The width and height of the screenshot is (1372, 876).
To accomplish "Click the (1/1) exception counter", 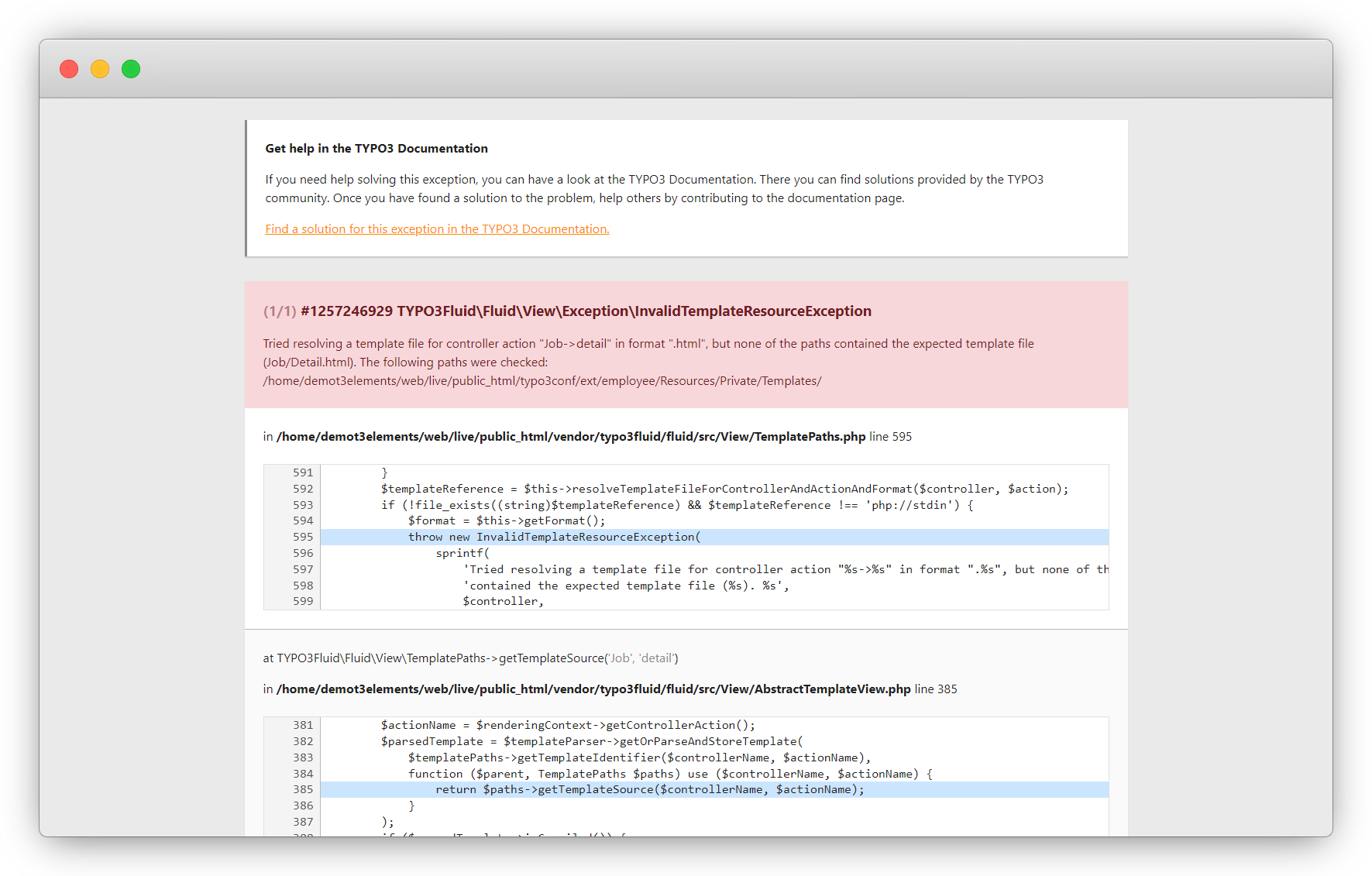I will click(279, 311).
